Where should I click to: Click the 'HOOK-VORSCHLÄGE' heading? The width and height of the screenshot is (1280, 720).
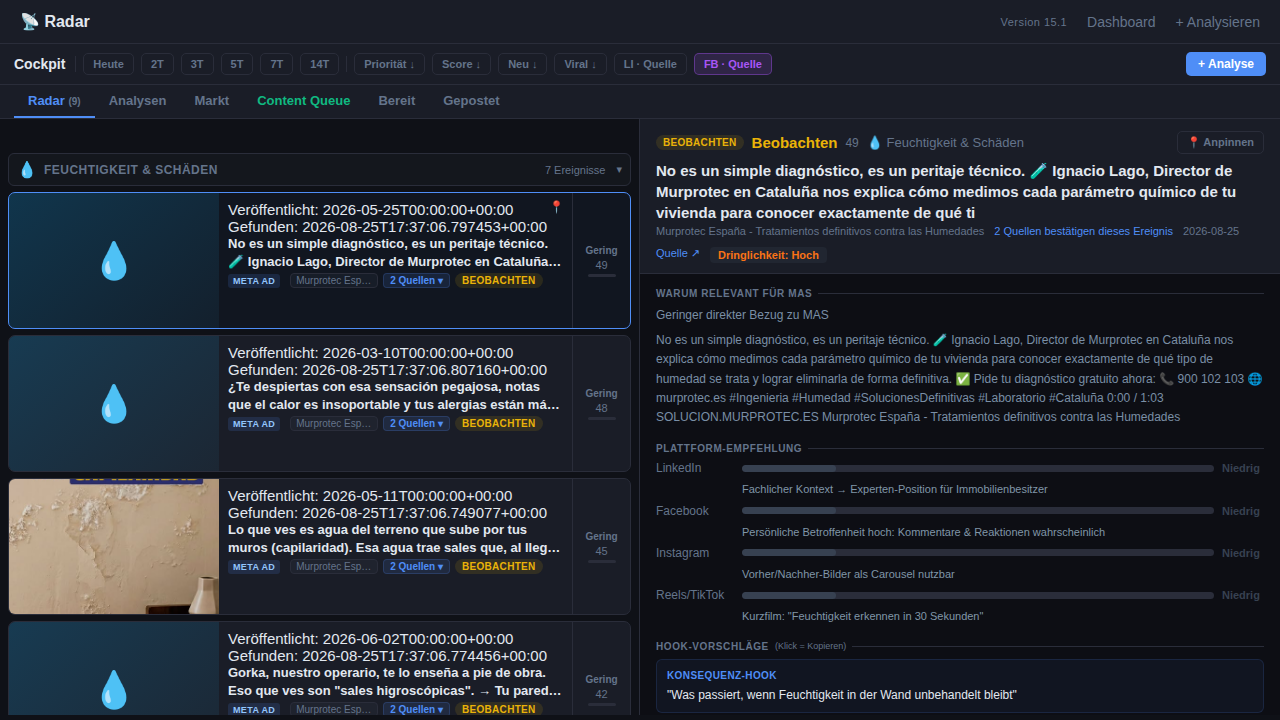pos(712,646)
